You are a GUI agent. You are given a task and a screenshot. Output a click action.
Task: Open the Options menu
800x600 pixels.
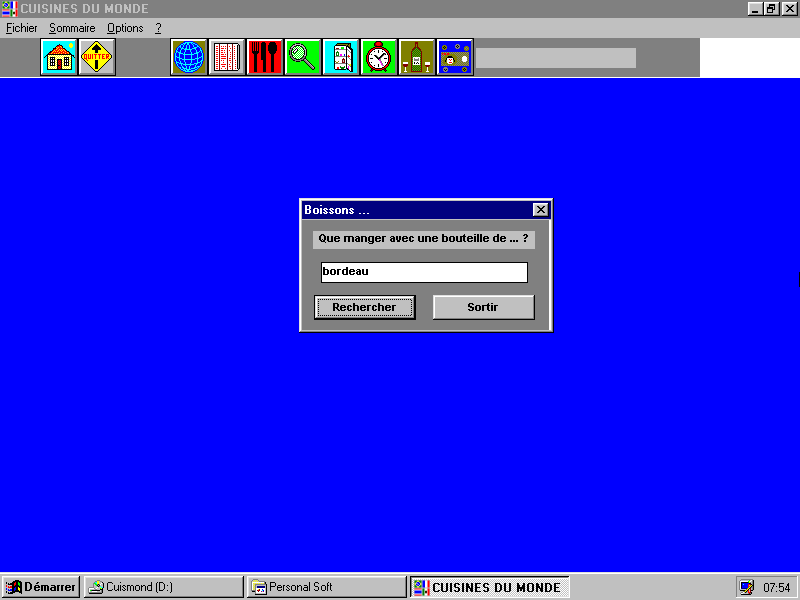coord(125,28)
